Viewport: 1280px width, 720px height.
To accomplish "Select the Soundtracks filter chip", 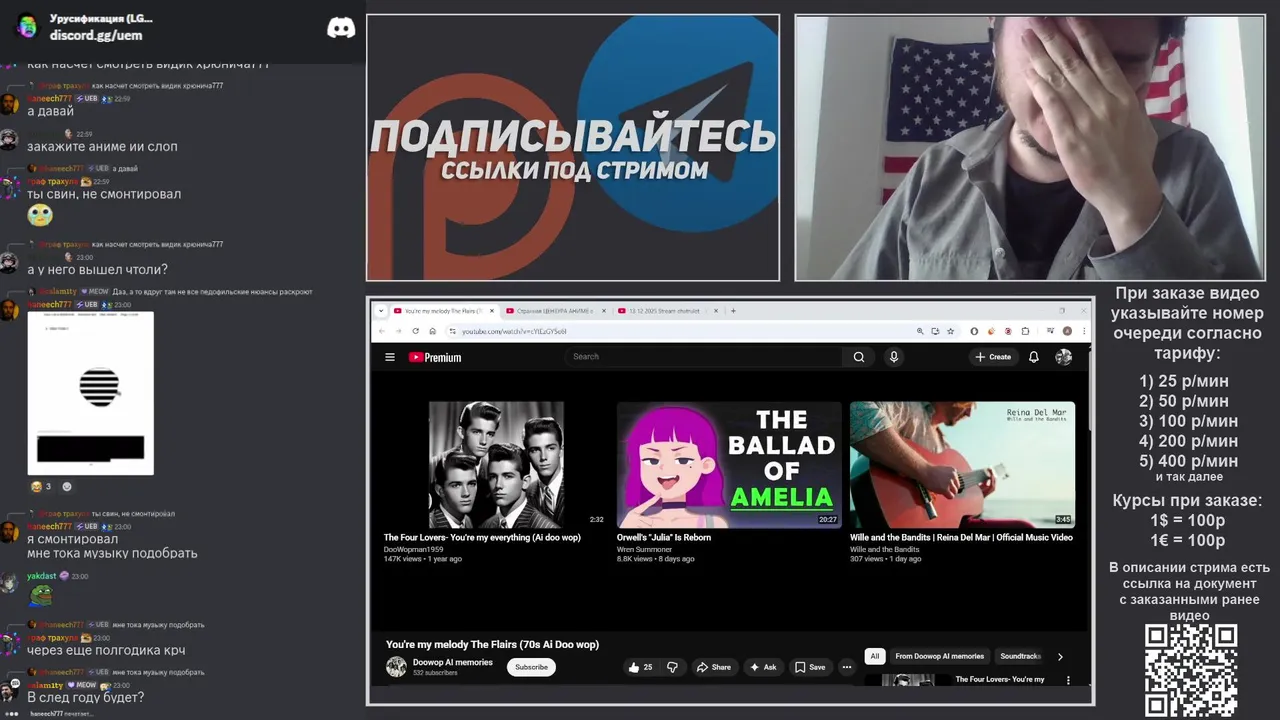I will click(x=1020, y=657).
